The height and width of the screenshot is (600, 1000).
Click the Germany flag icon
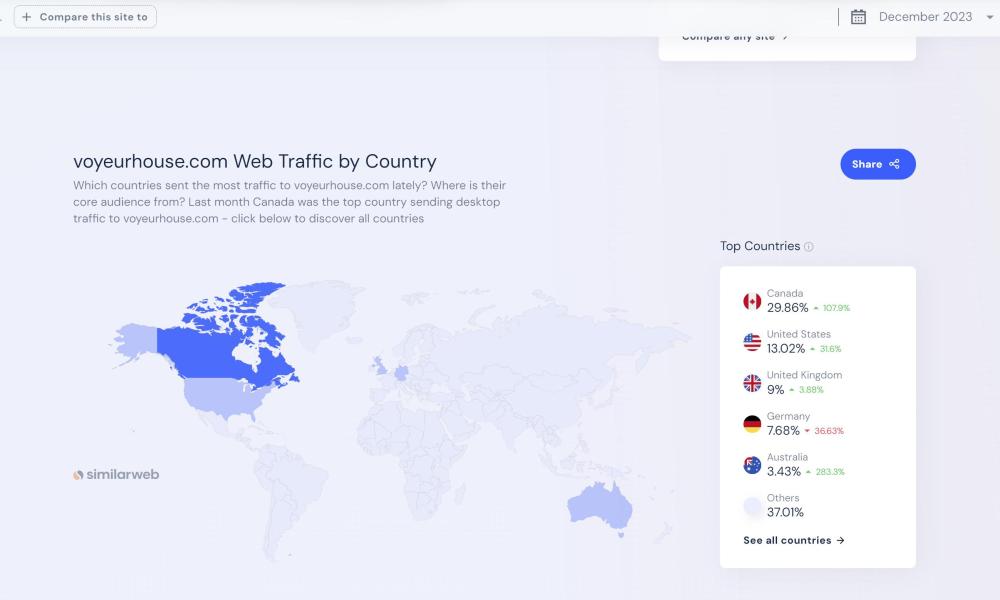(752, 424)
